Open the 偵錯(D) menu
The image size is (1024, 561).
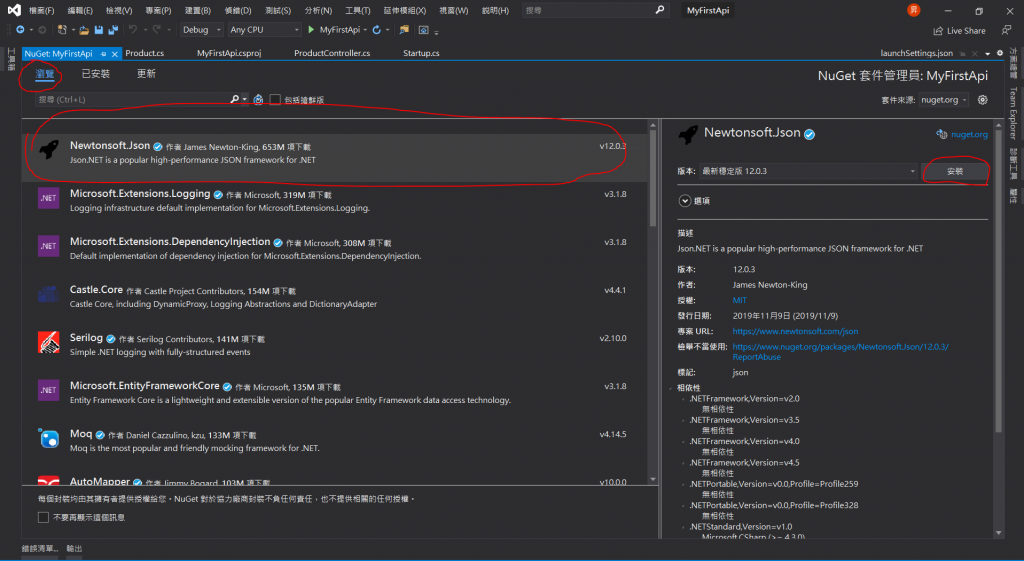[238, 10]
